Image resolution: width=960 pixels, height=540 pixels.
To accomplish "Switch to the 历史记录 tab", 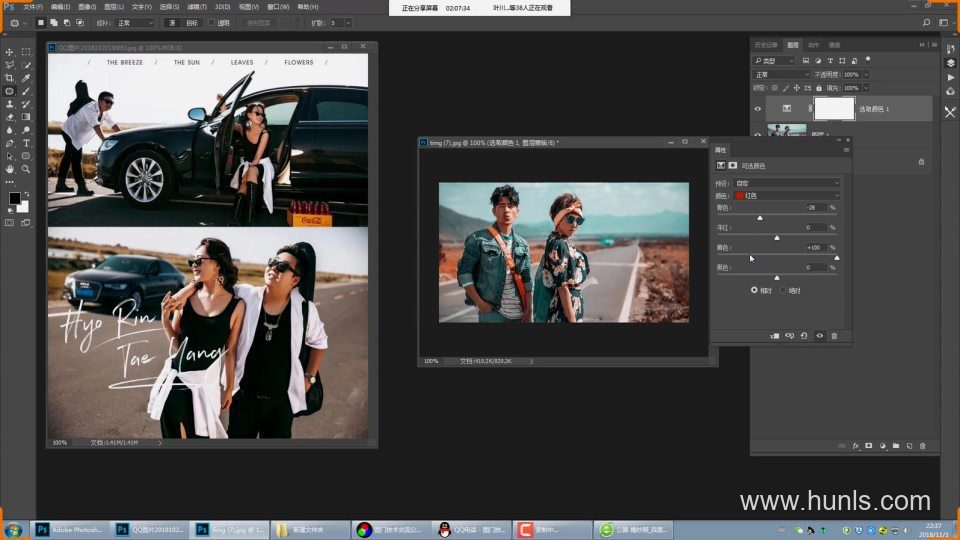I will [766, 45].
